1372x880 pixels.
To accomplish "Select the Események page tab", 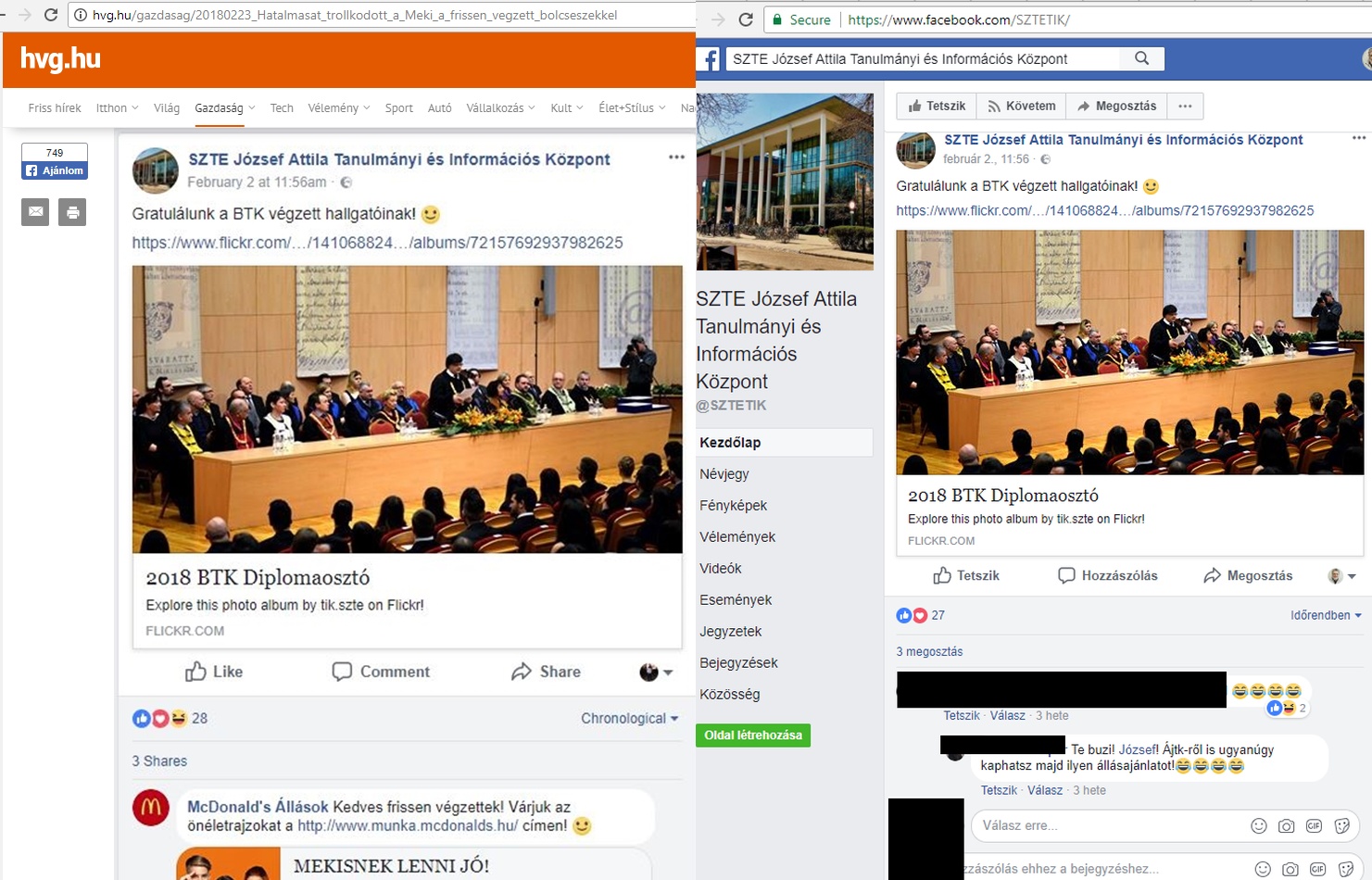I will [x=736, y=599].
